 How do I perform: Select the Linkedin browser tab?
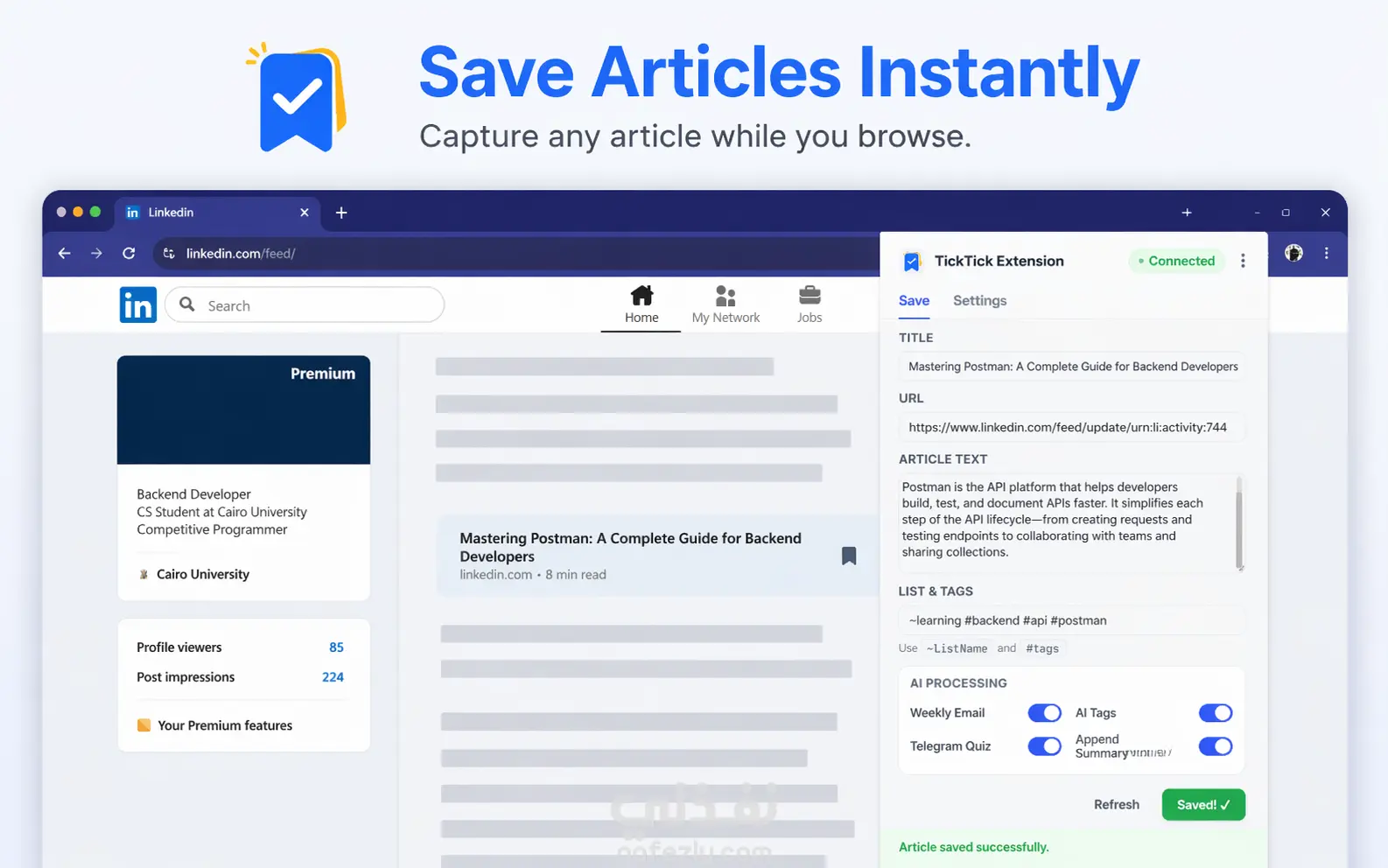tap(219, 213)
